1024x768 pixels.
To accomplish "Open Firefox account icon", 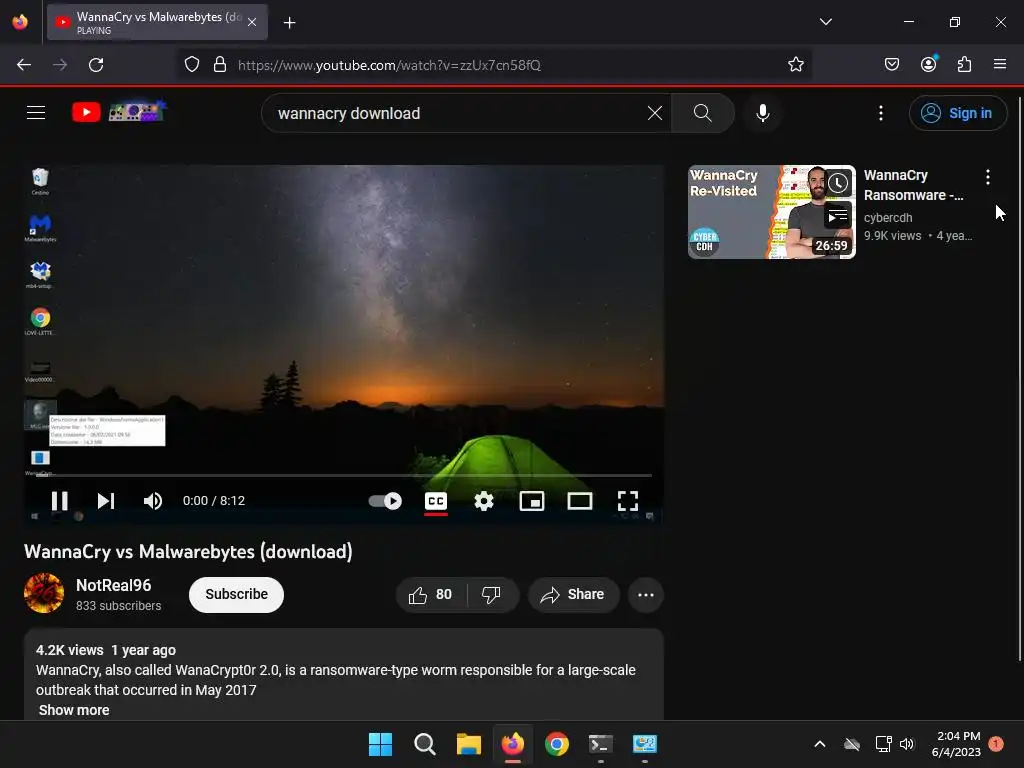I will coord(928,64).
